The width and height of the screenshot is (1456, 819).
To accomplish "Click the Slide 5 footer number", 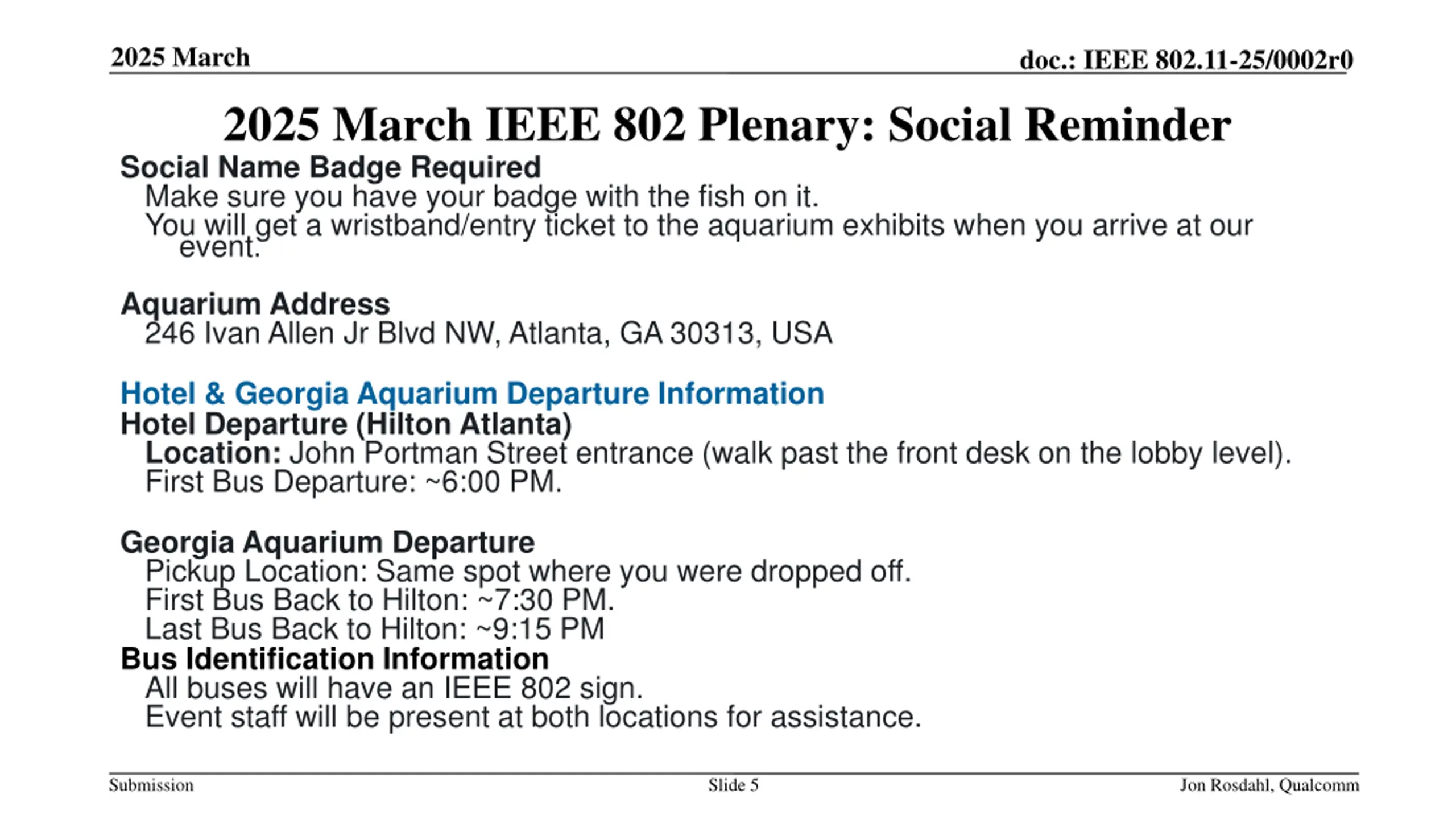I will click(x=733, y=785).
